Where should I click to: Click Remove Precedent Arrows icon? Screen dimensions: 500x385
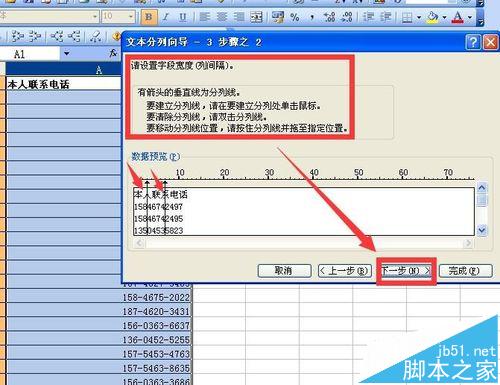(x=34, y=36)
